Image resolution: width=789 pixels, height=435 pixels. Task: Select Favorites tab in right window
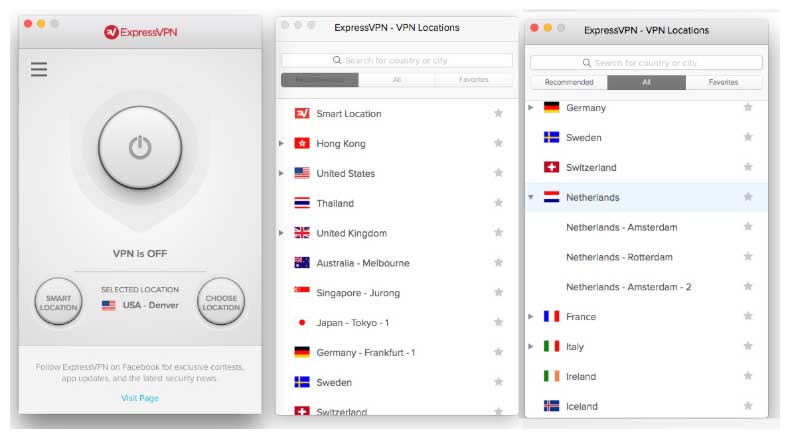[x=724, y=82]
